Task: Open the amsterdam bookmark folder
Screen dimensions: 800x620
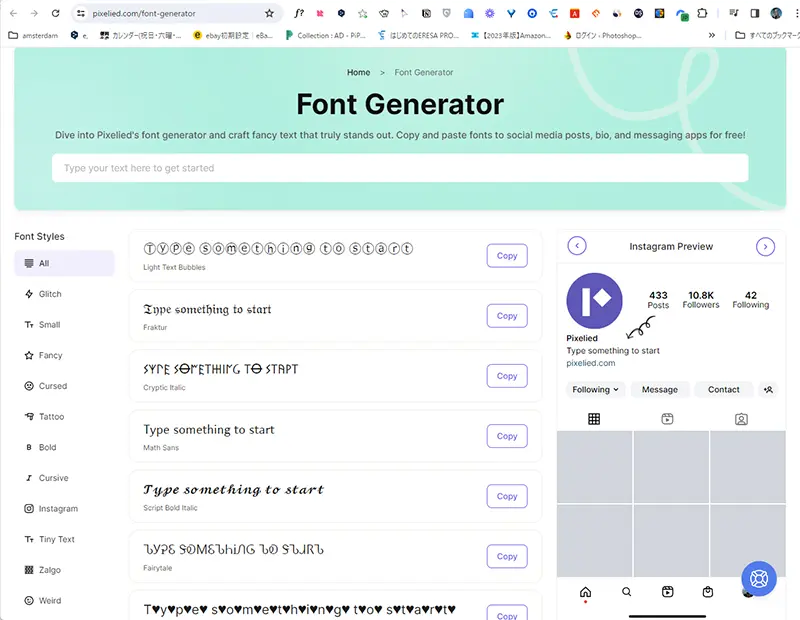Action: [x=34, y=35]
